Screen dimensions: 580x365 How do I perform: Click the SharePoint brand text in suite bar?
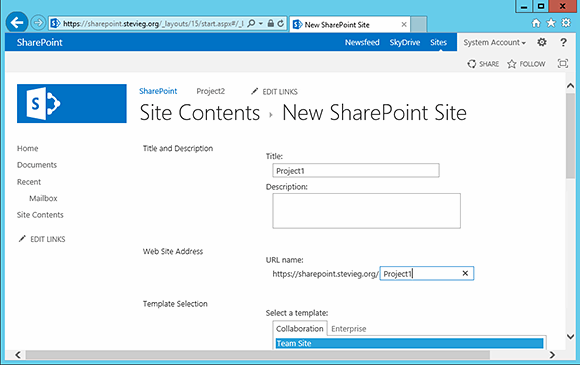click(x=40, y=42)
